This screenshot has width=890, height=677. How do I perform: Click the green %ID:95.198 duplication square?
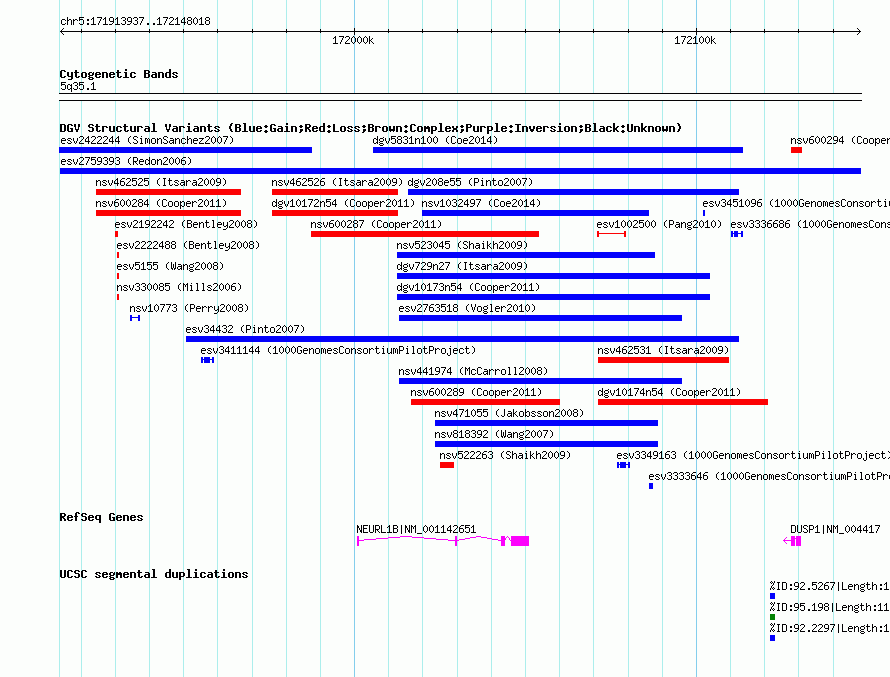tap(773, 617)
